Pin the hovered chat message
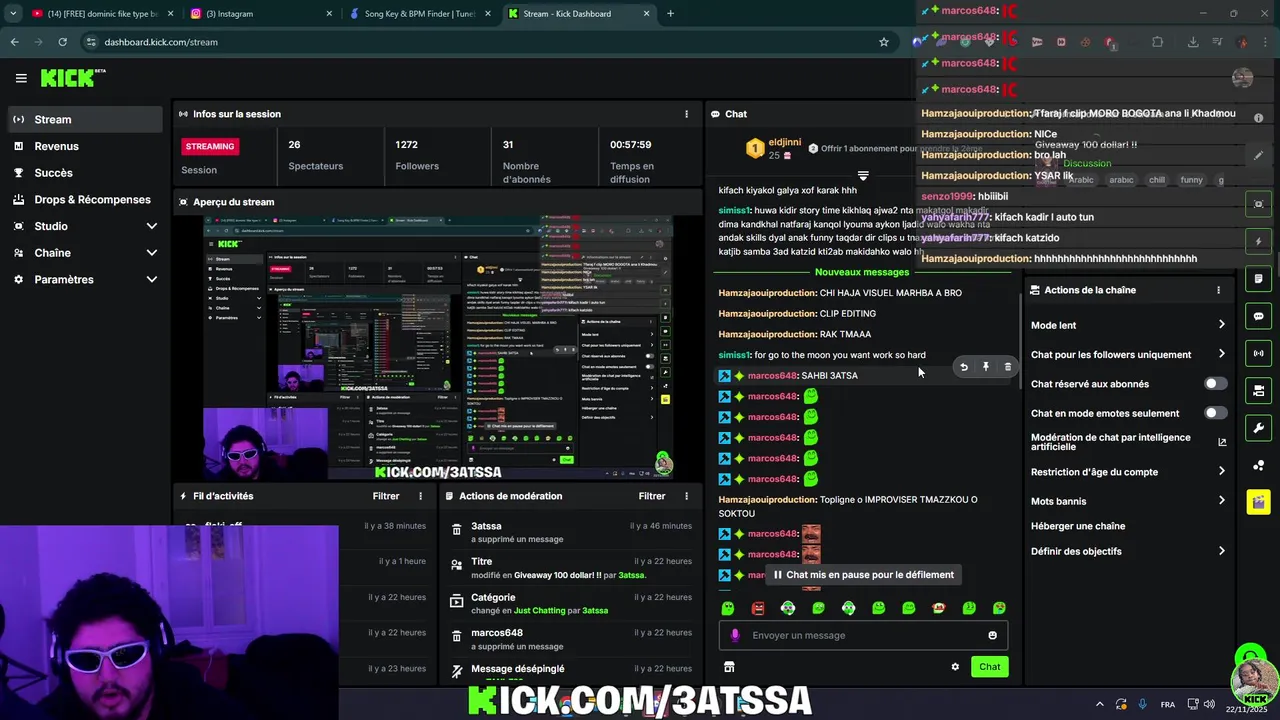Viewport: 1280px width, 720px height. (986, 367)
